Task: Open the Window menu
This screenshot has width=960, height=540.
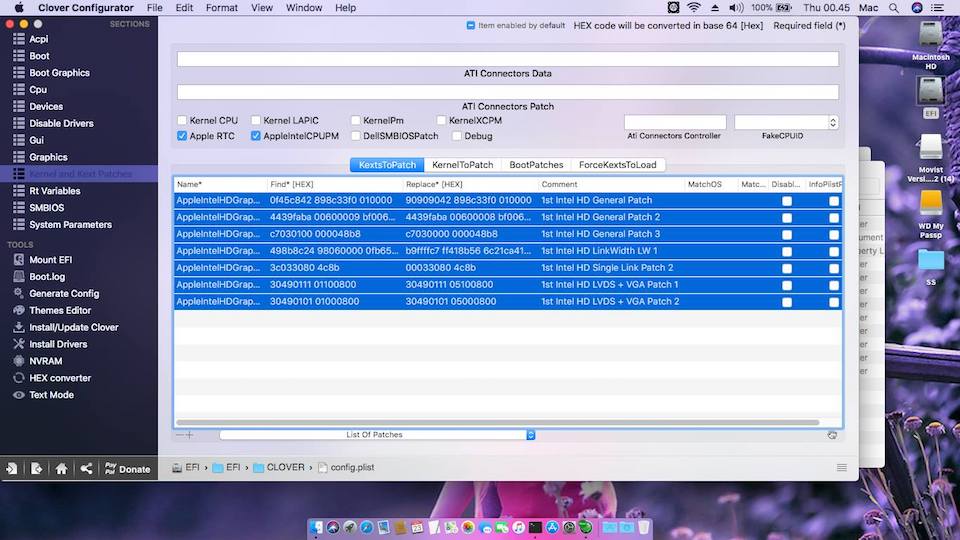Action: (x=304, y=8)
